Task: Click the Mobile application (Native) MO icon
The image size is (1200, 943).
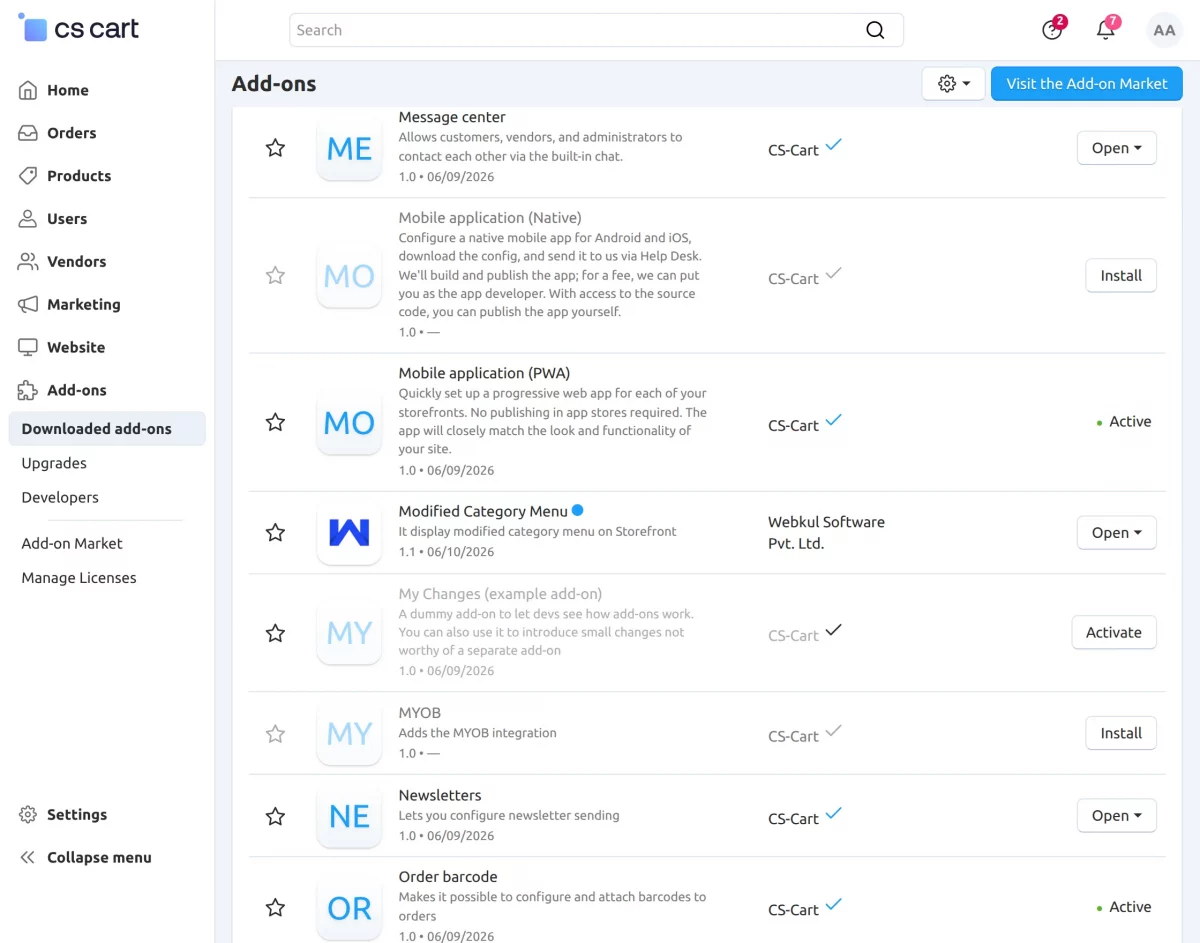Action: point(349,275)
